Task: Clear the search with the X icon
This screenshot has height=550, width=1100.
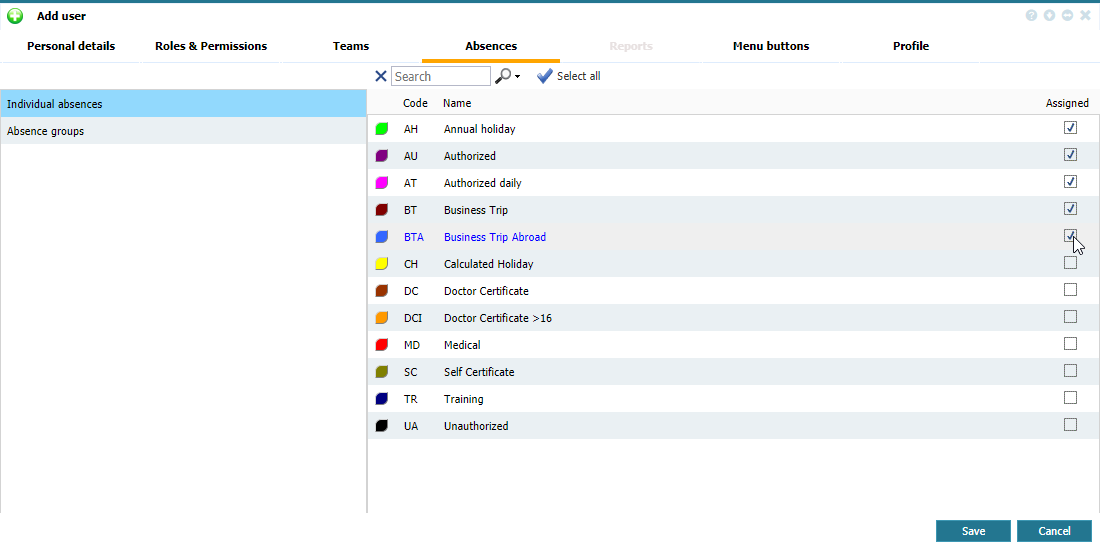Action: coord(380,76)
